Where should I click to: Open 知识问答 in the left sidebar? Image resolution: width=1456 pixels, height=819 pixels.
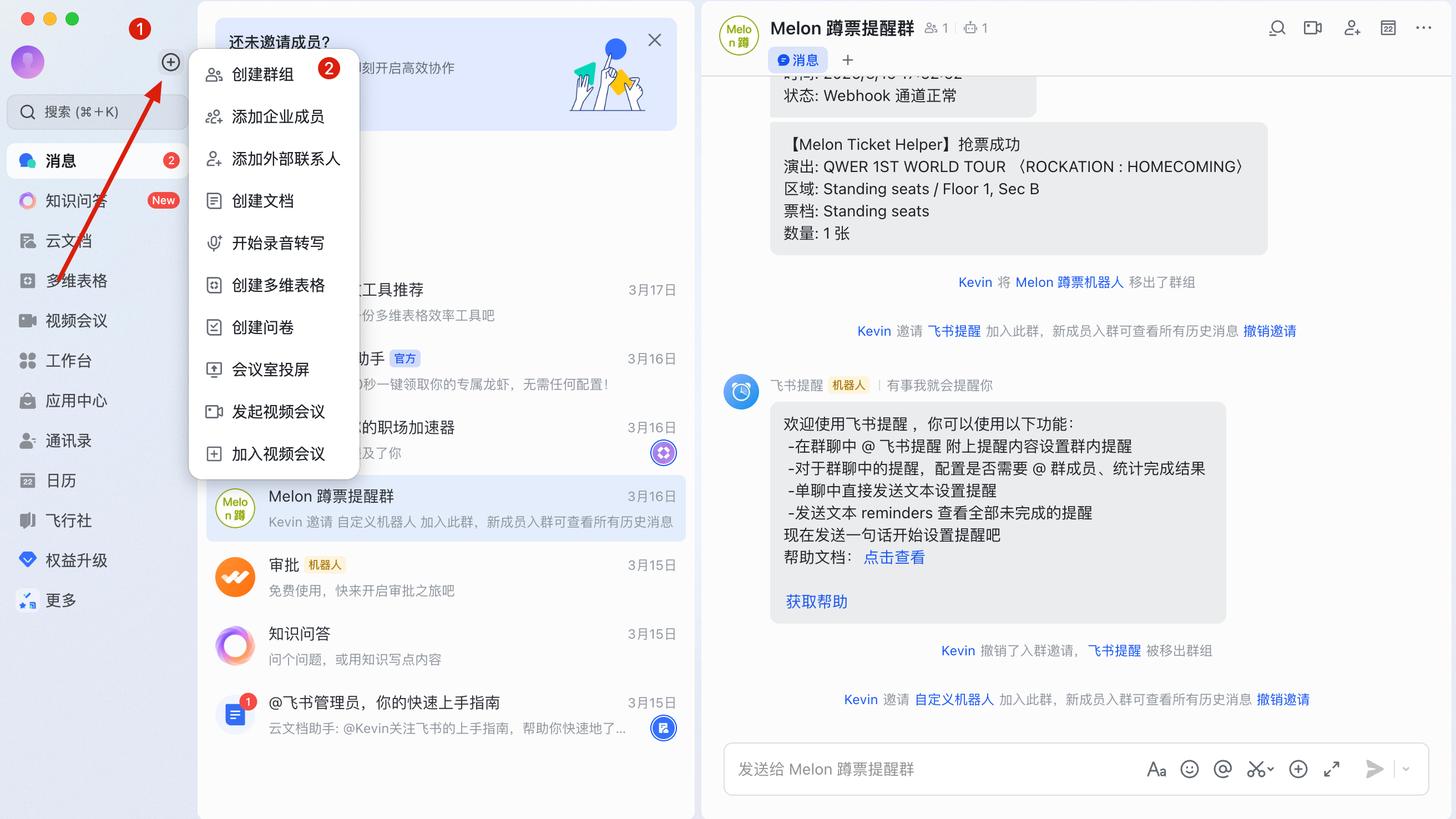(97, 201)
